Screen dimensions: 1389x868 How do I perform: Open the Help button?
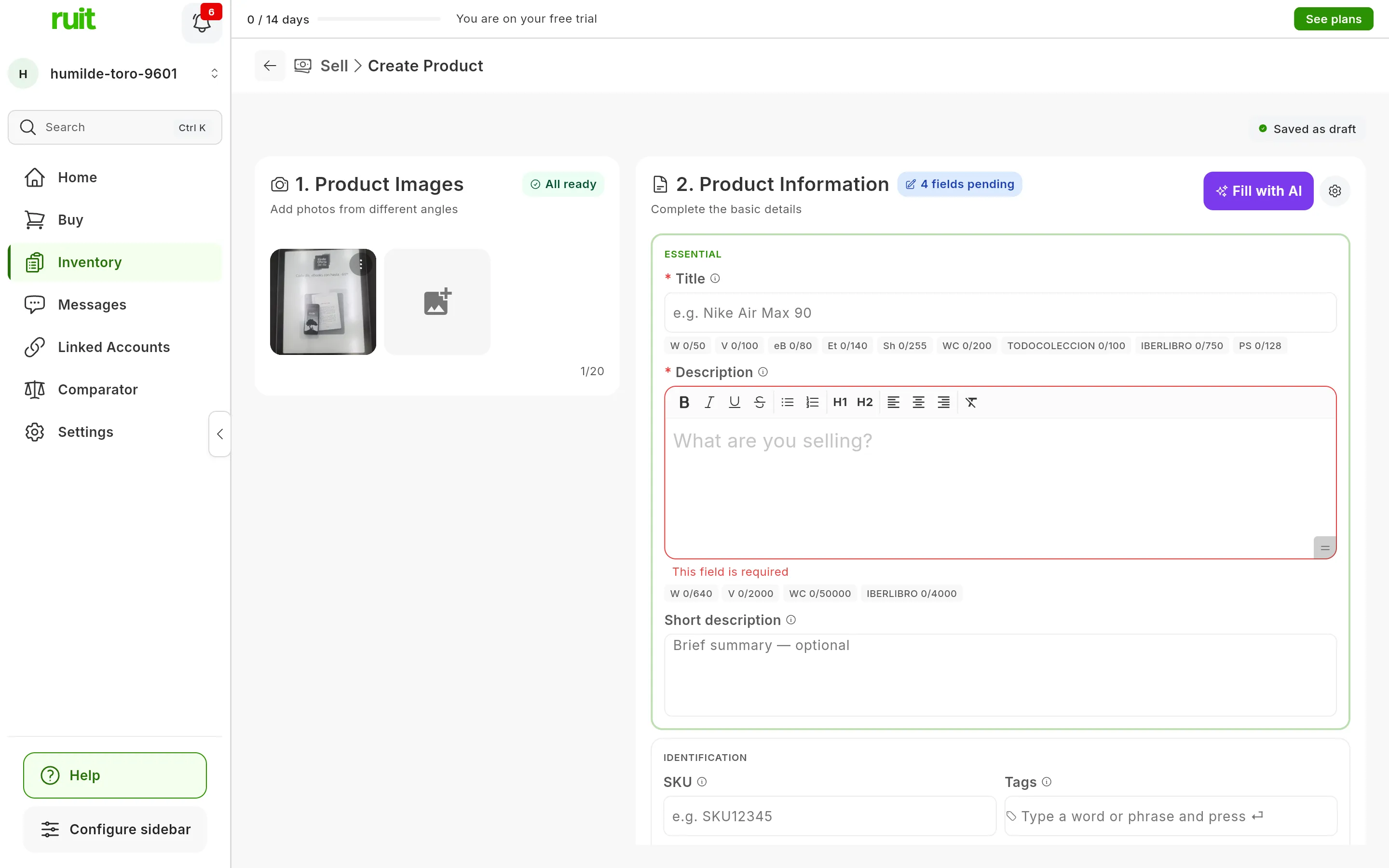click(x=115, y=775)
